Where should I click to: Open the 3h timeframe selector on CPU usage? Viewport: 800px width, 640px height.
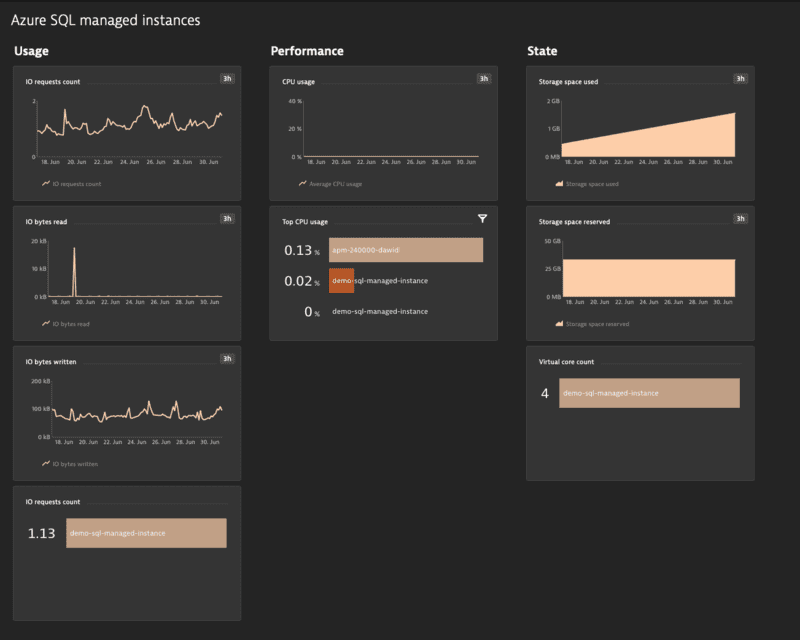pos(482,78)
